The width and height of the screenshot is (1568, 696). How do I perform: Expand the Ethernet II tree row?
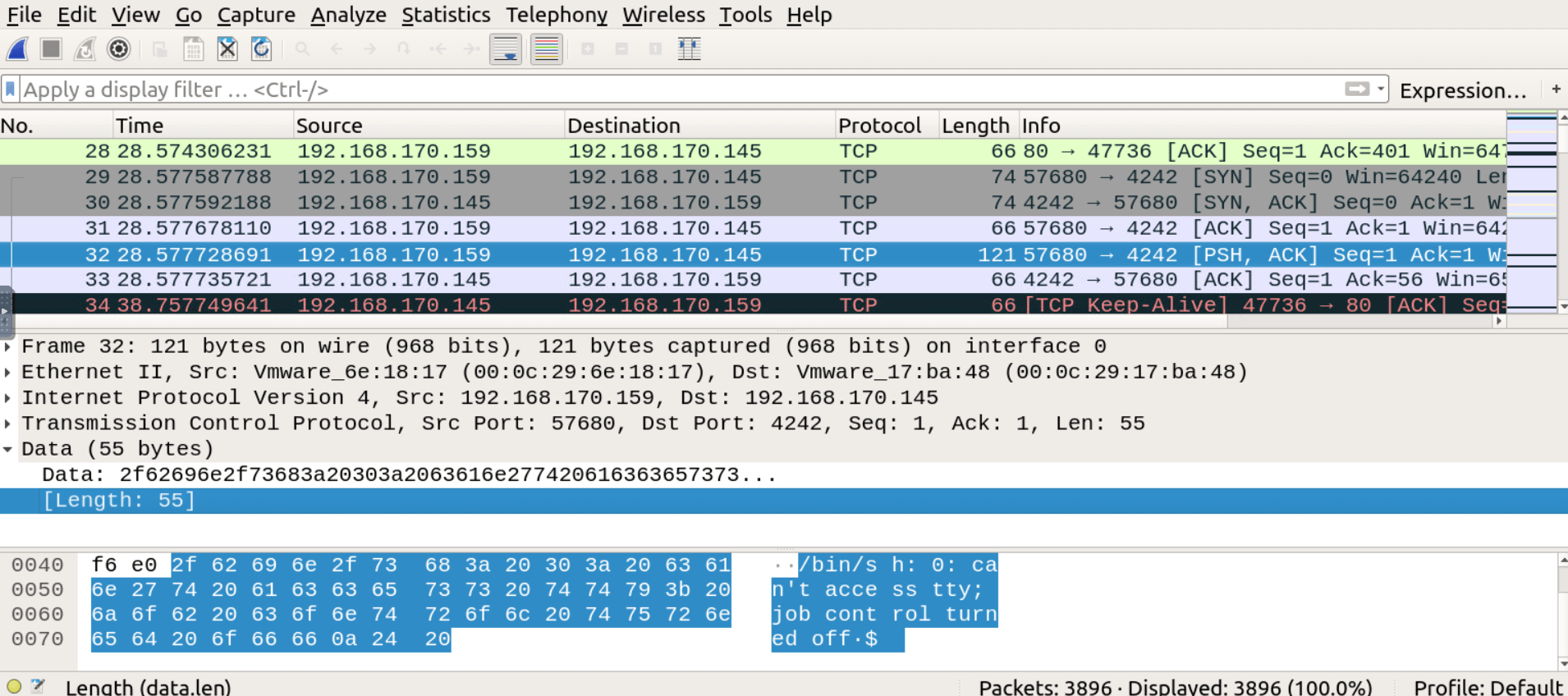click(8, 373)
